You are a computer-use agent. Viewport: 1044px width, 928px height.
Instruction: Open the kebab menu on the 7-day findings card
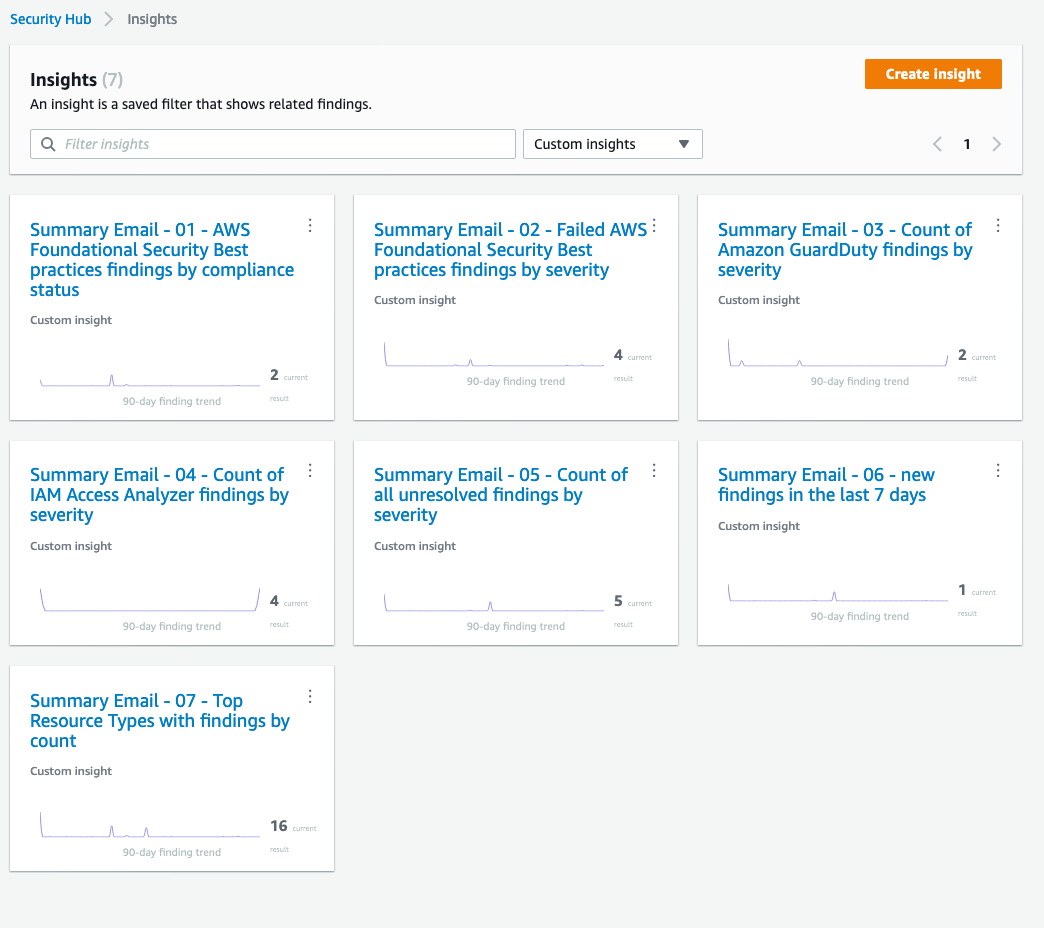[x=997, y=470]
